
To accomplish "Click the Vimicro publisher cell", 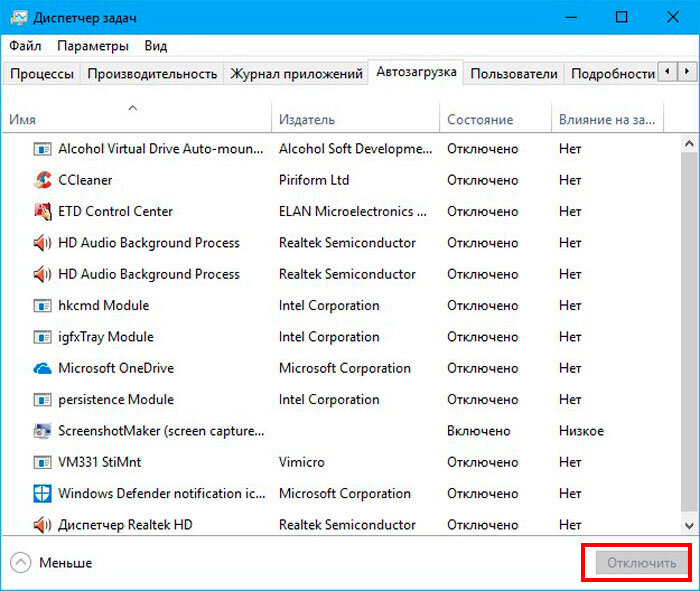I will coord(302,462).
